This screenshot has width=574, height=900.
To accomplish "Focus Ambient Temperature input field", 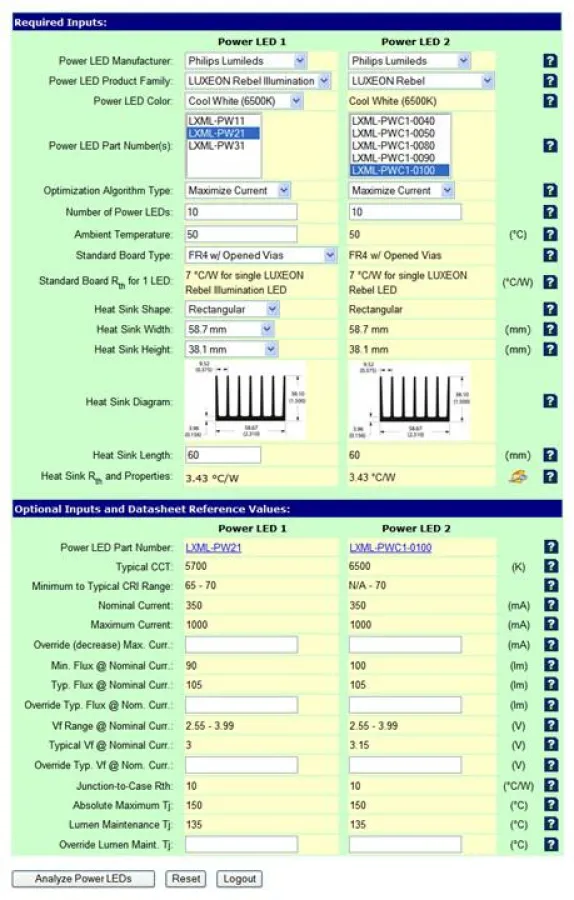I will 241,234.
